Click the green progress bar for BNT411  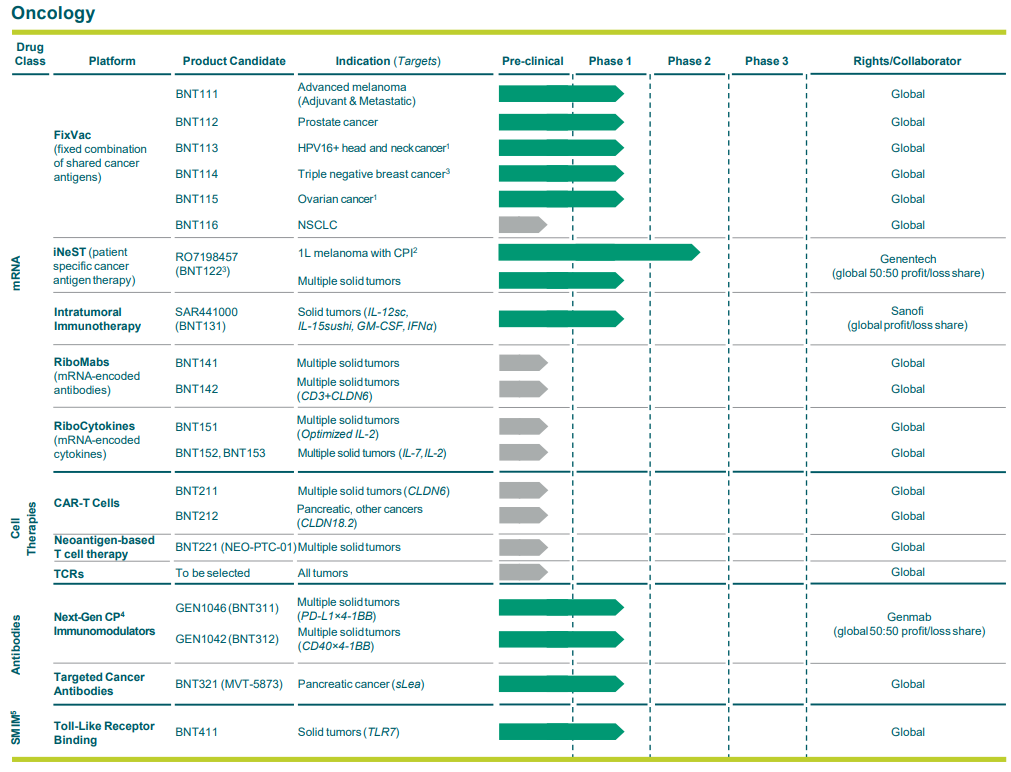pyautogui.click(x=561, y=731)
